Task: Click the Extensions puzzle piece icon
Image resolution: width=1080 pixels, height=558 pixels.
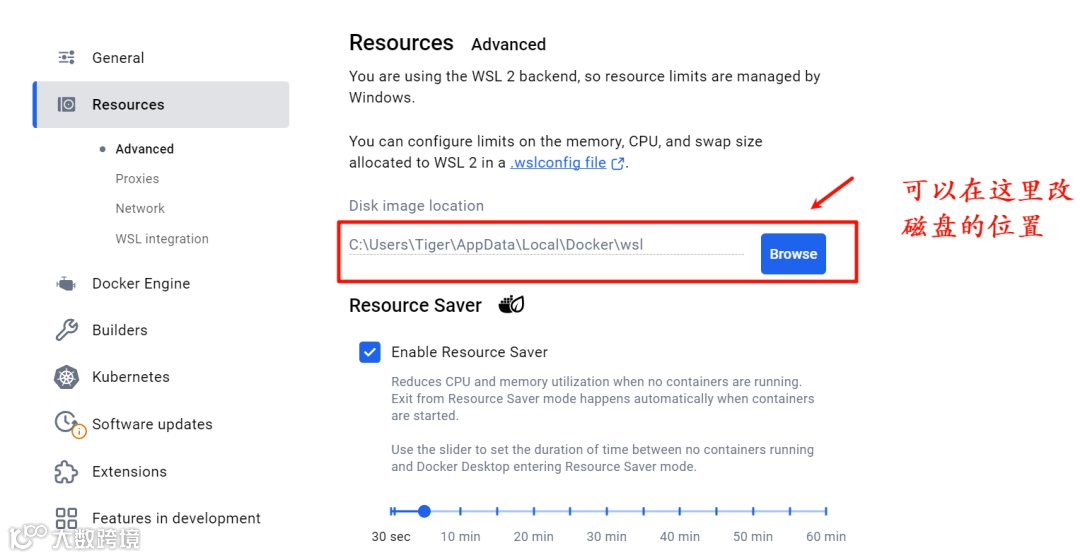Action: coord(67,471)
